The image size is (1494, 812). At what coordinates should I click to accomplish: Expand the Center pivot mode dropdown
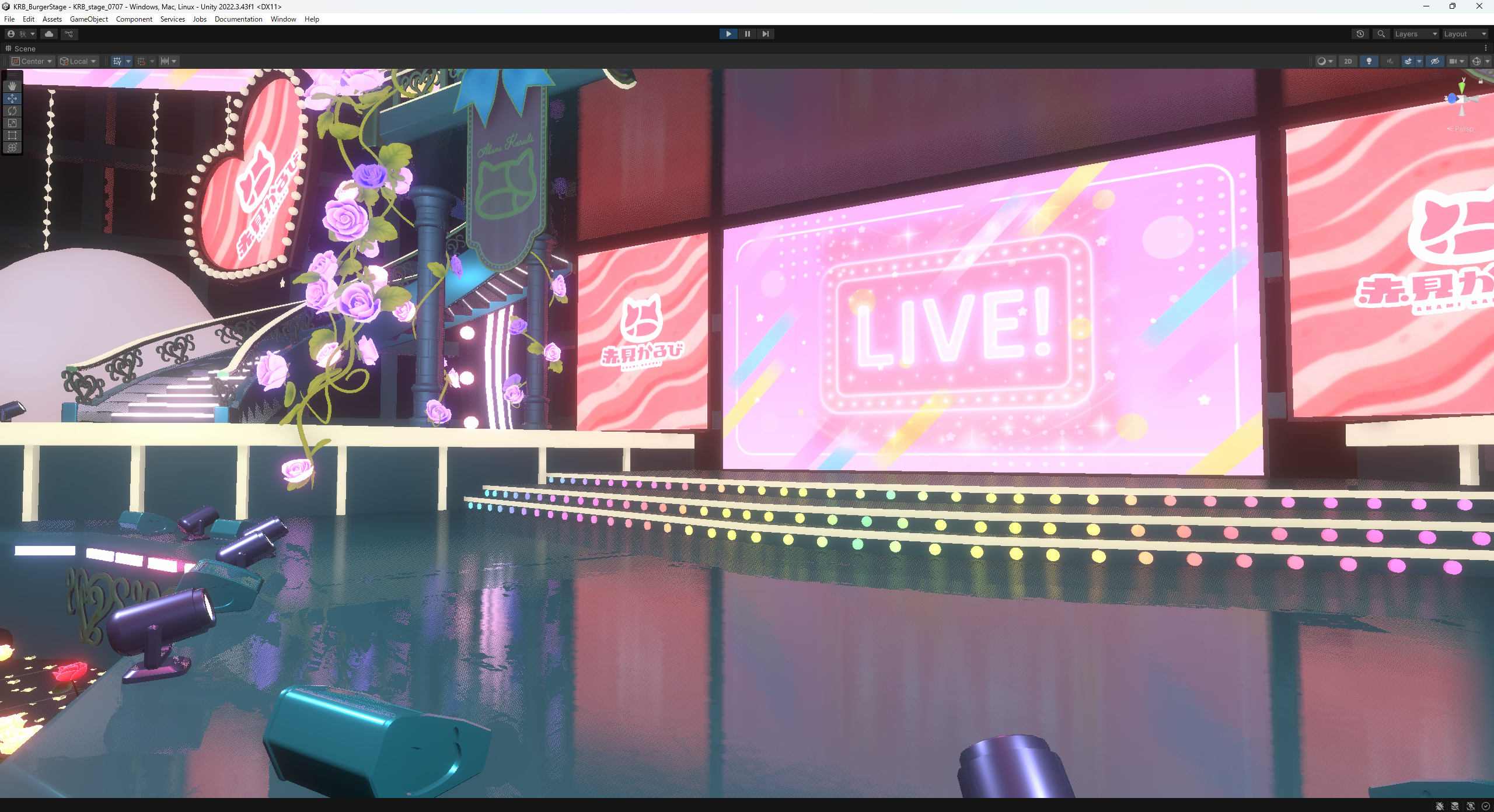tap(33, 61)
